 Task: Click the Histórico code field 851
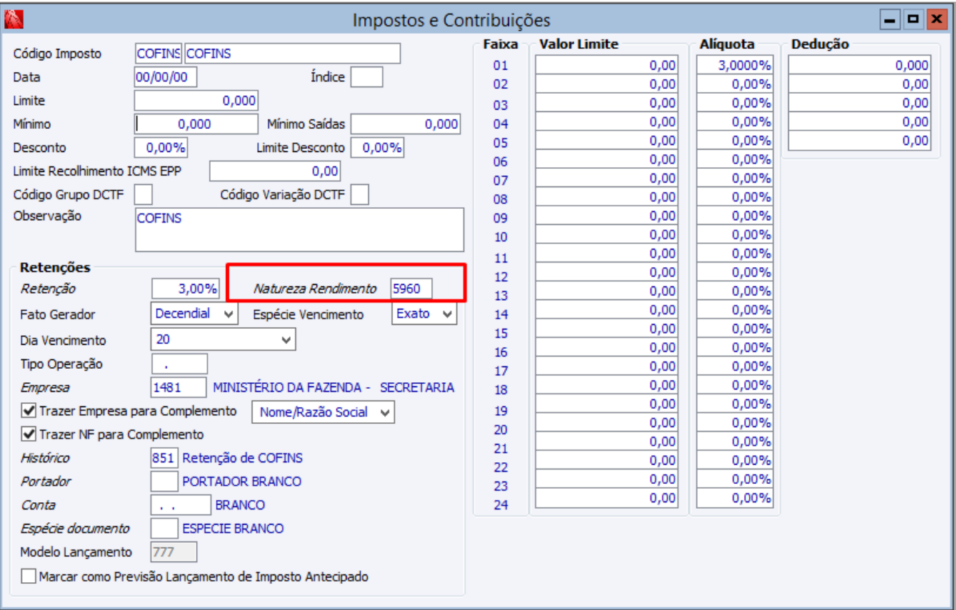pyautogui.click(x=164, y=458)
